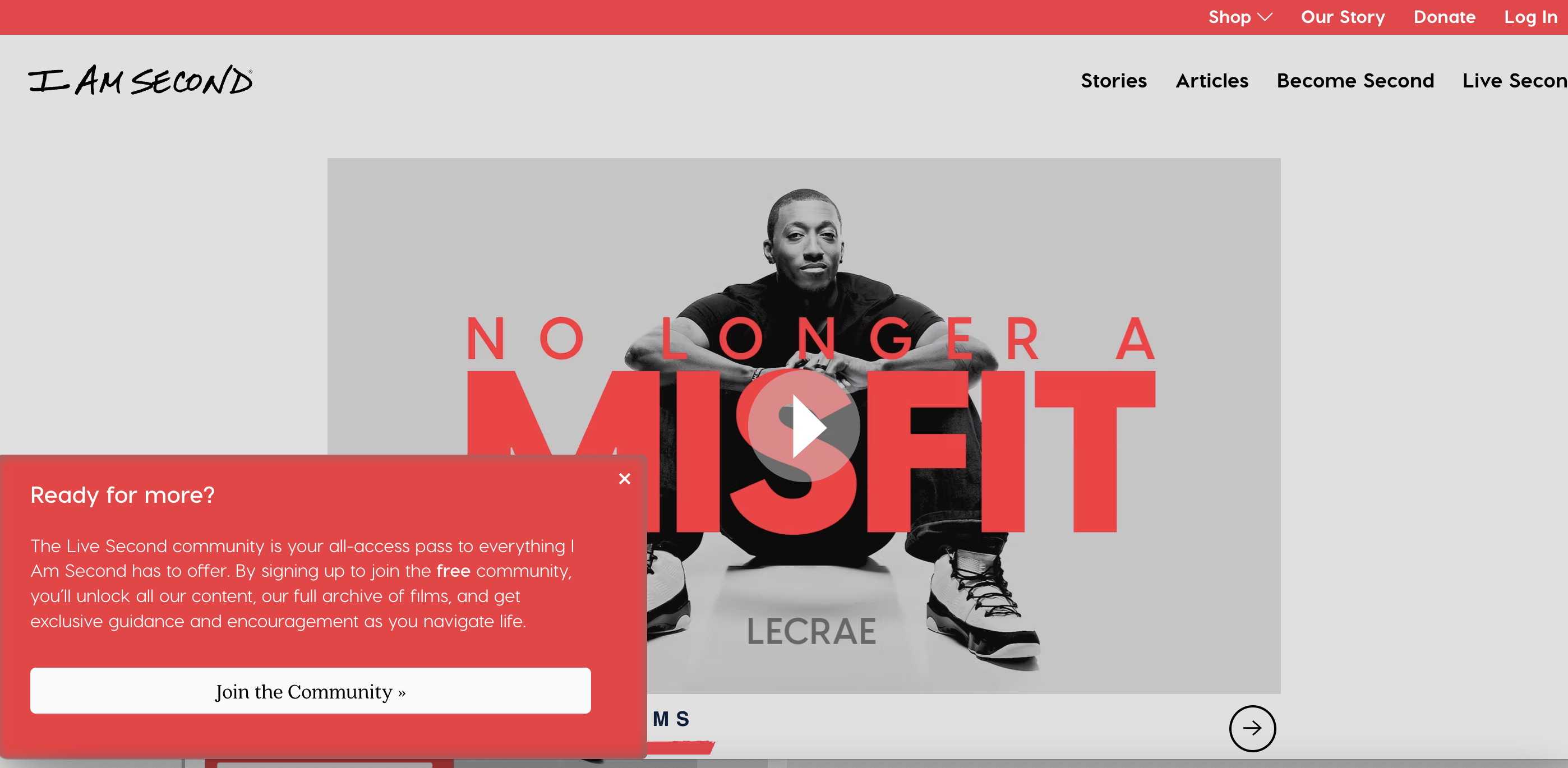The height and width of the screenshot is (768, 1568).
Task: Click the LECRAE name caption
Action: (x=811, y=631)
